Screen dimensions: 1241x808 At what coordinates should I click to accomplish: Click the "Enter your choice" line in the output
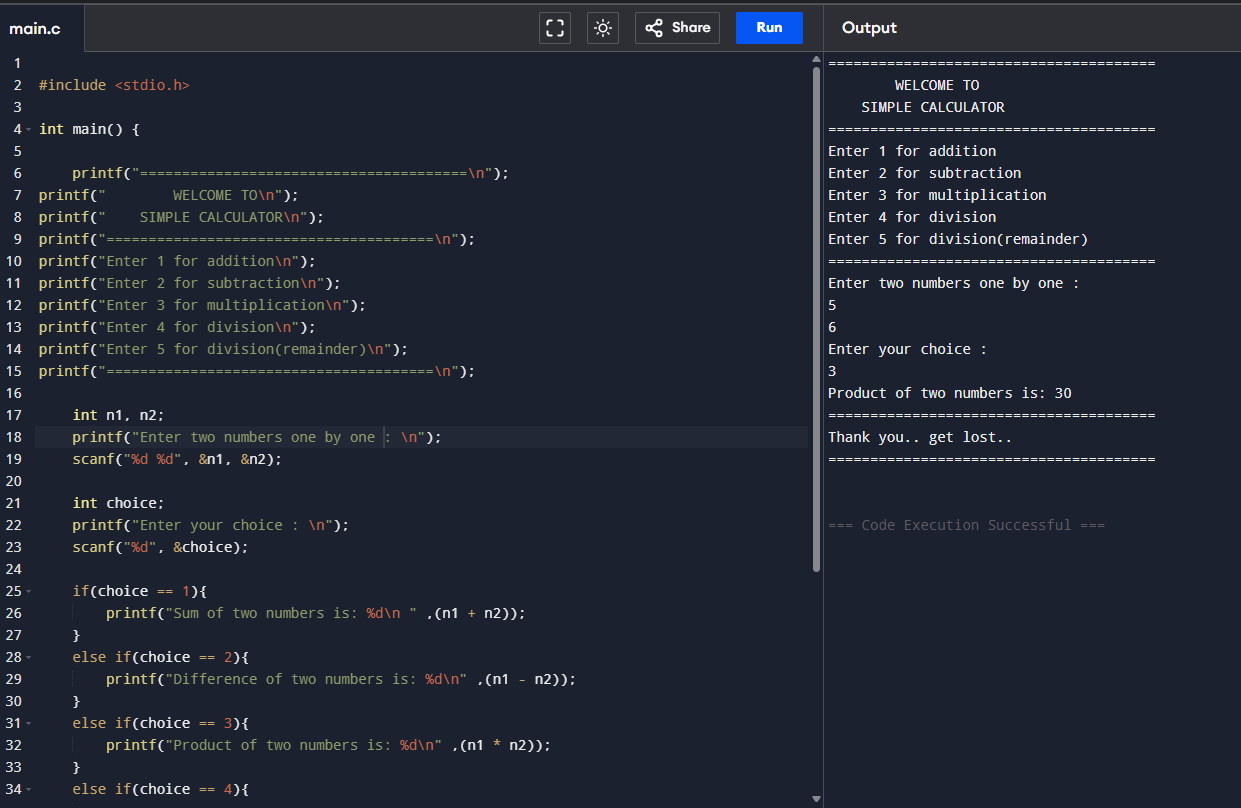tap(907, 349)
